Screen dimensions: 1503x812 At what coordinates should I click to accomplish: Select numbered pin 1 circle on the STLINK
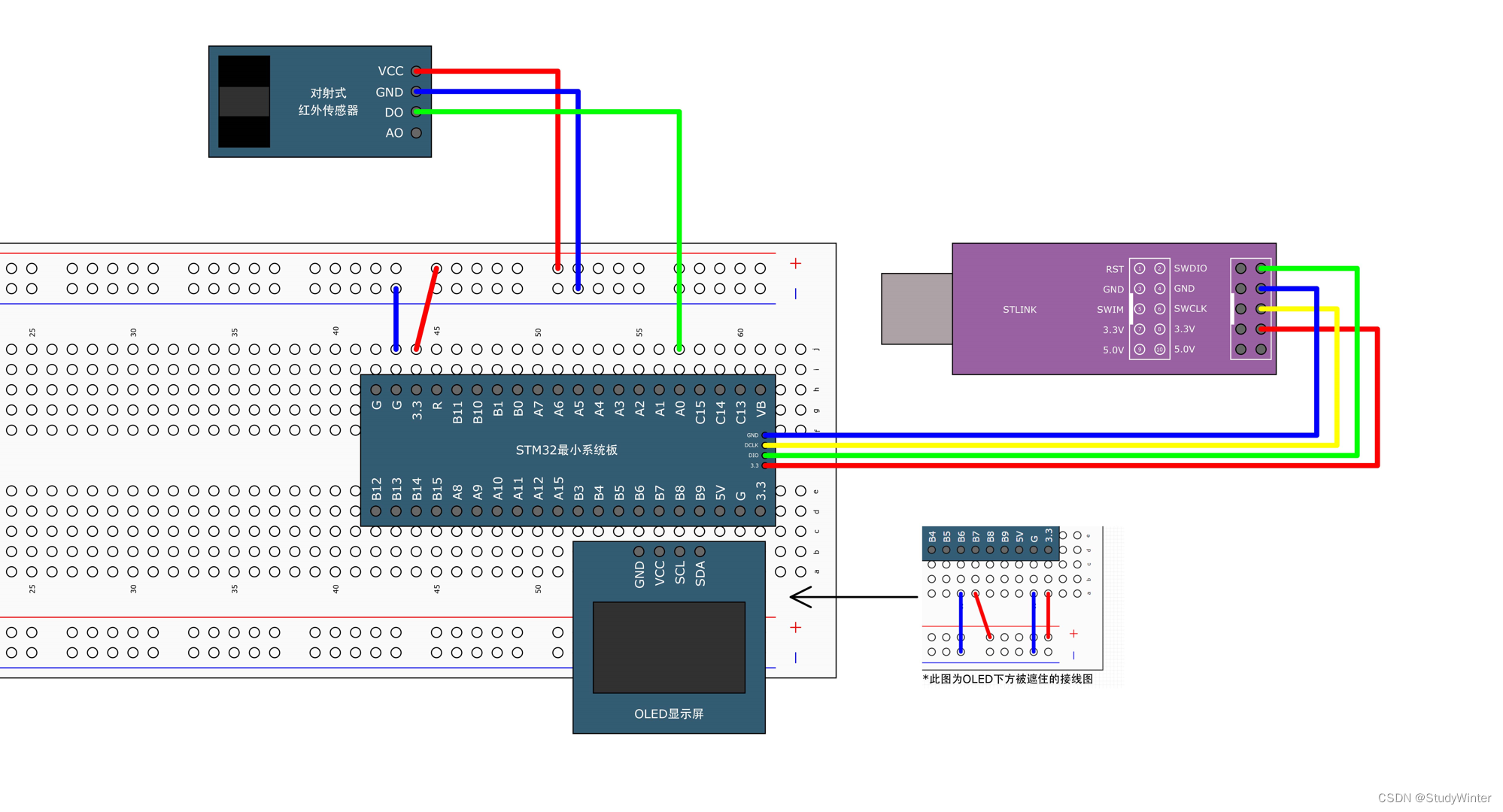[1140, 268]
